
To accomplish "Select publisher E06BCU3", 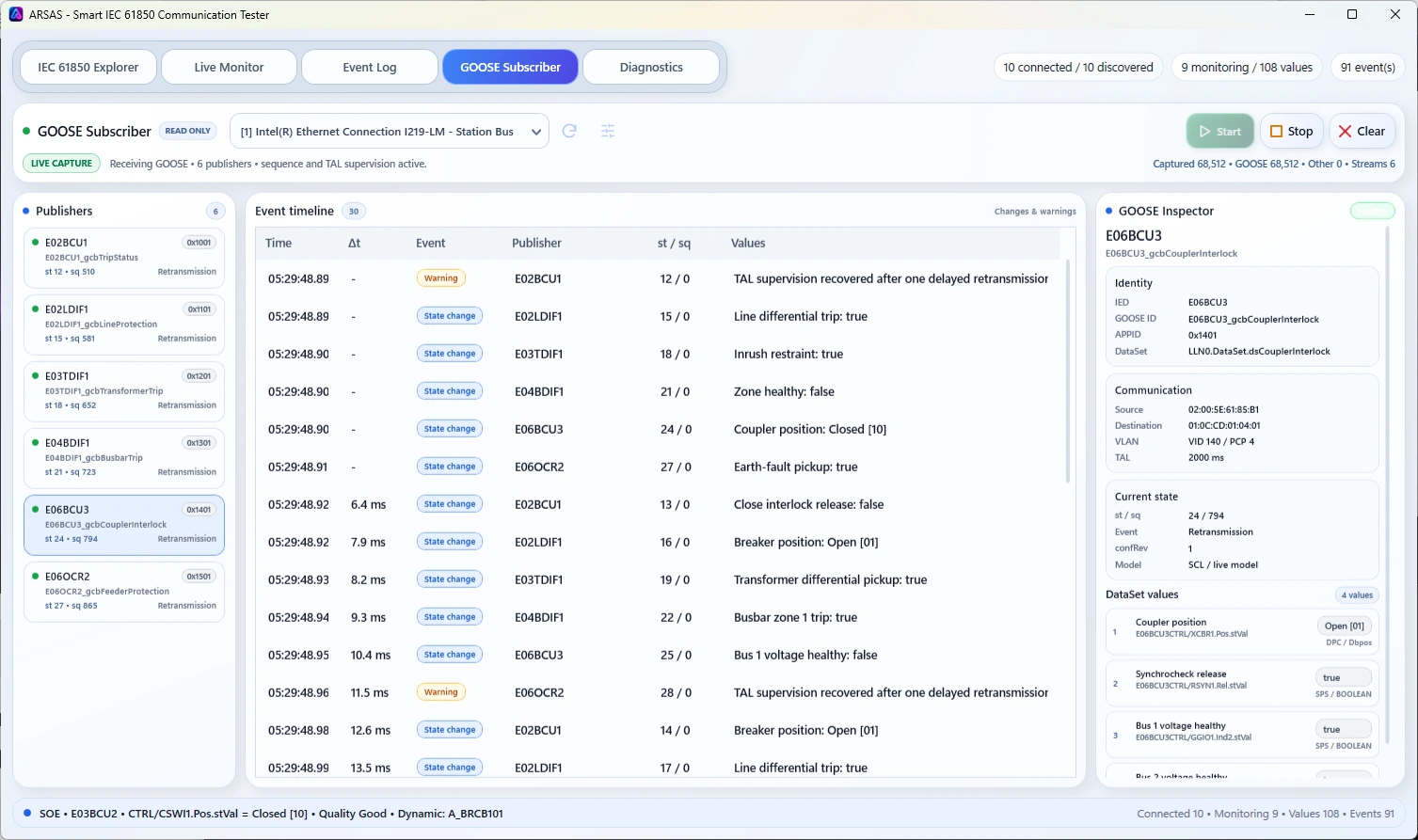I will coord(124,525).
